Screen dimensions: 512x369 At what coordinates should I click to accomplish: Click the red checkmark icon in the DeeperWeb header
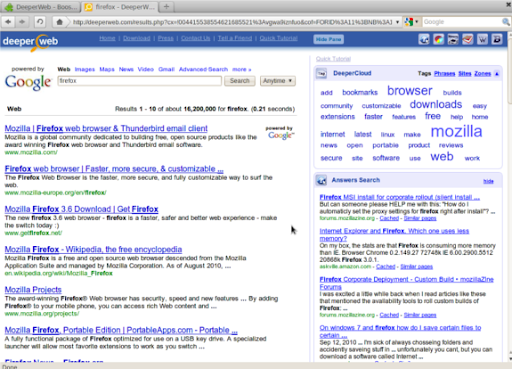(467, 39)
